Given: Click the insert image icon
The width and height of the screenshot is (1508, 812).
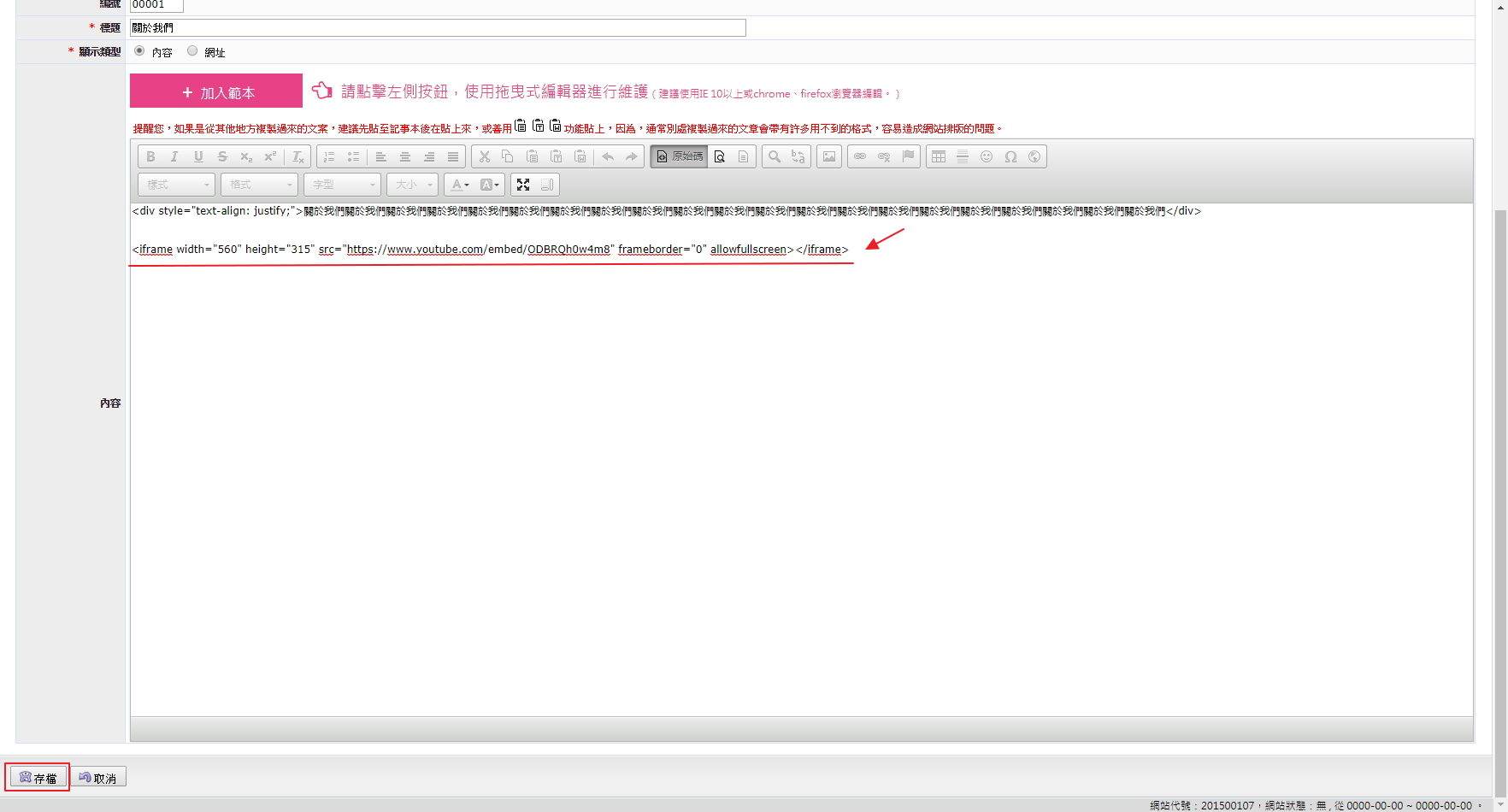Looking at the screenshot, I should (x=828, y=156).
